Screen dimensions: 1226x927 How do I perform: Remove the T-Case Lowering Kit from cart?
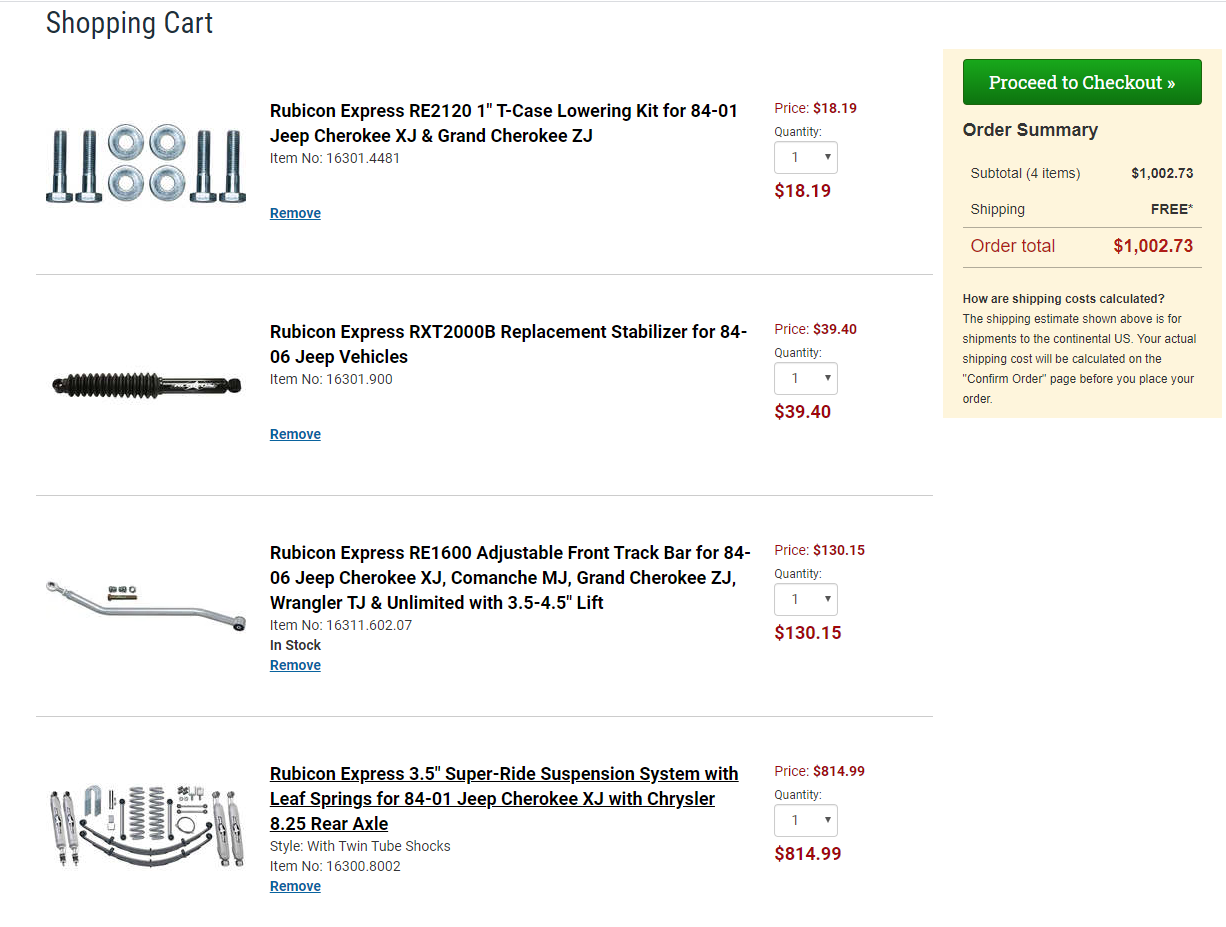click(x=295, y=213)
